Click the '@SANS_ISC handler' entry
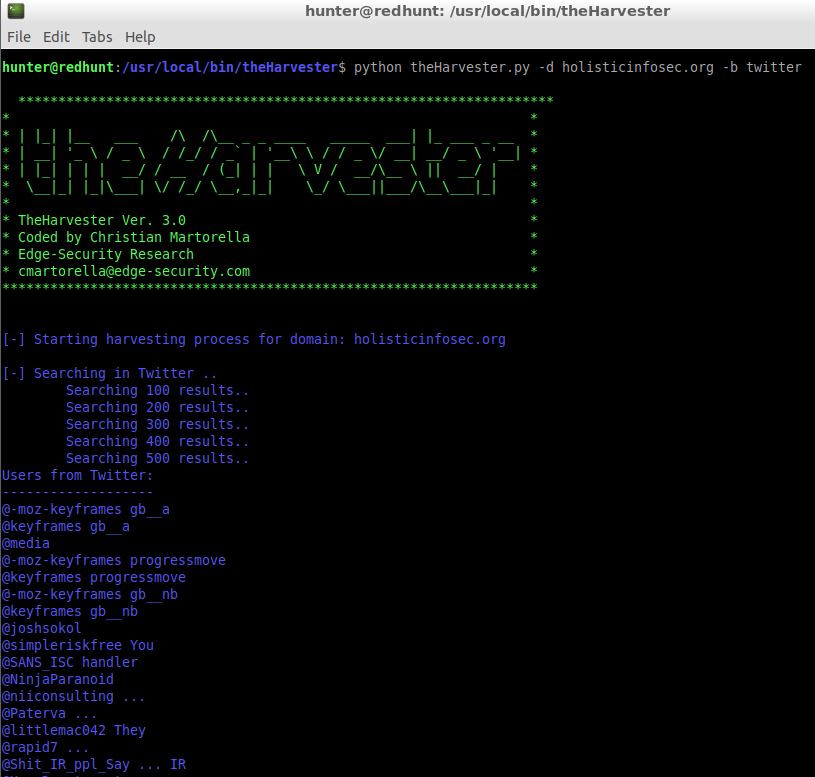The width and height of the screenshot is (815, 777). (x=70, y=663)
